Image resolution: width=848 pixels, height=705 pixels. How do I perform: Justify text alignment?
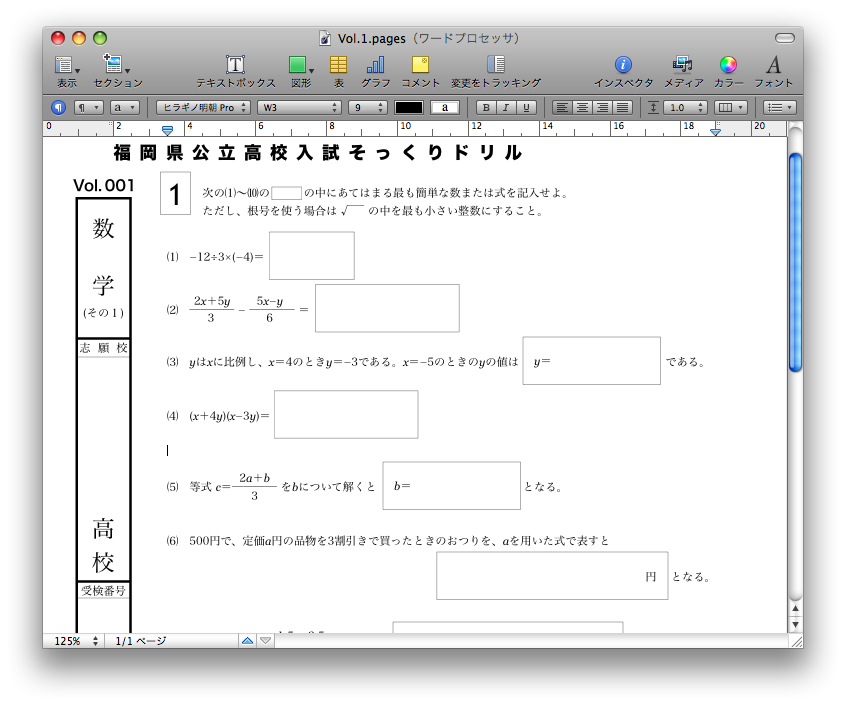pyautogui.click(x=622, y=108)
